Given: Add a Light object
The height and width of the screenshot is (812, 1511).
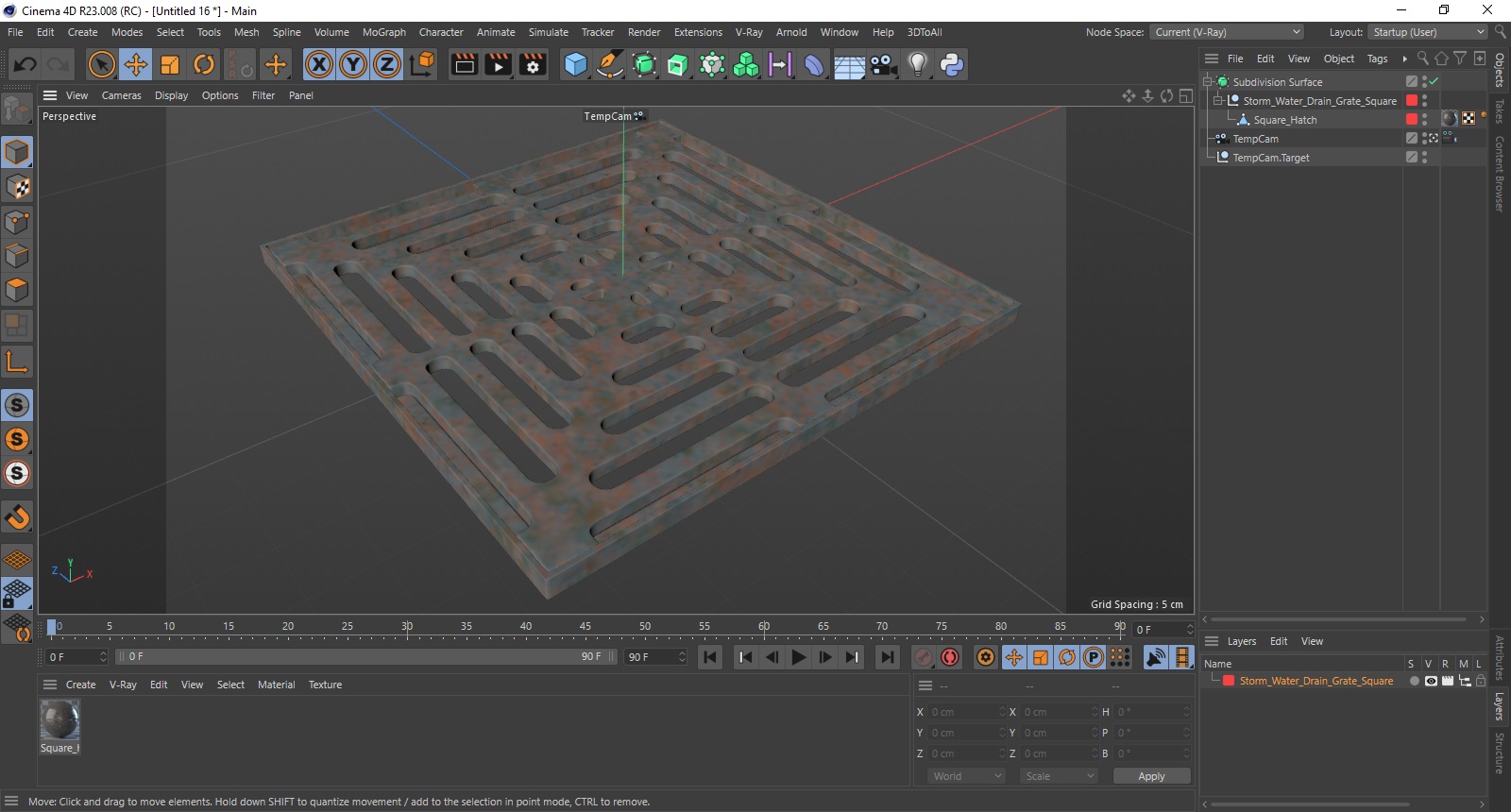Looking at the screenshot, I should 917,64.
